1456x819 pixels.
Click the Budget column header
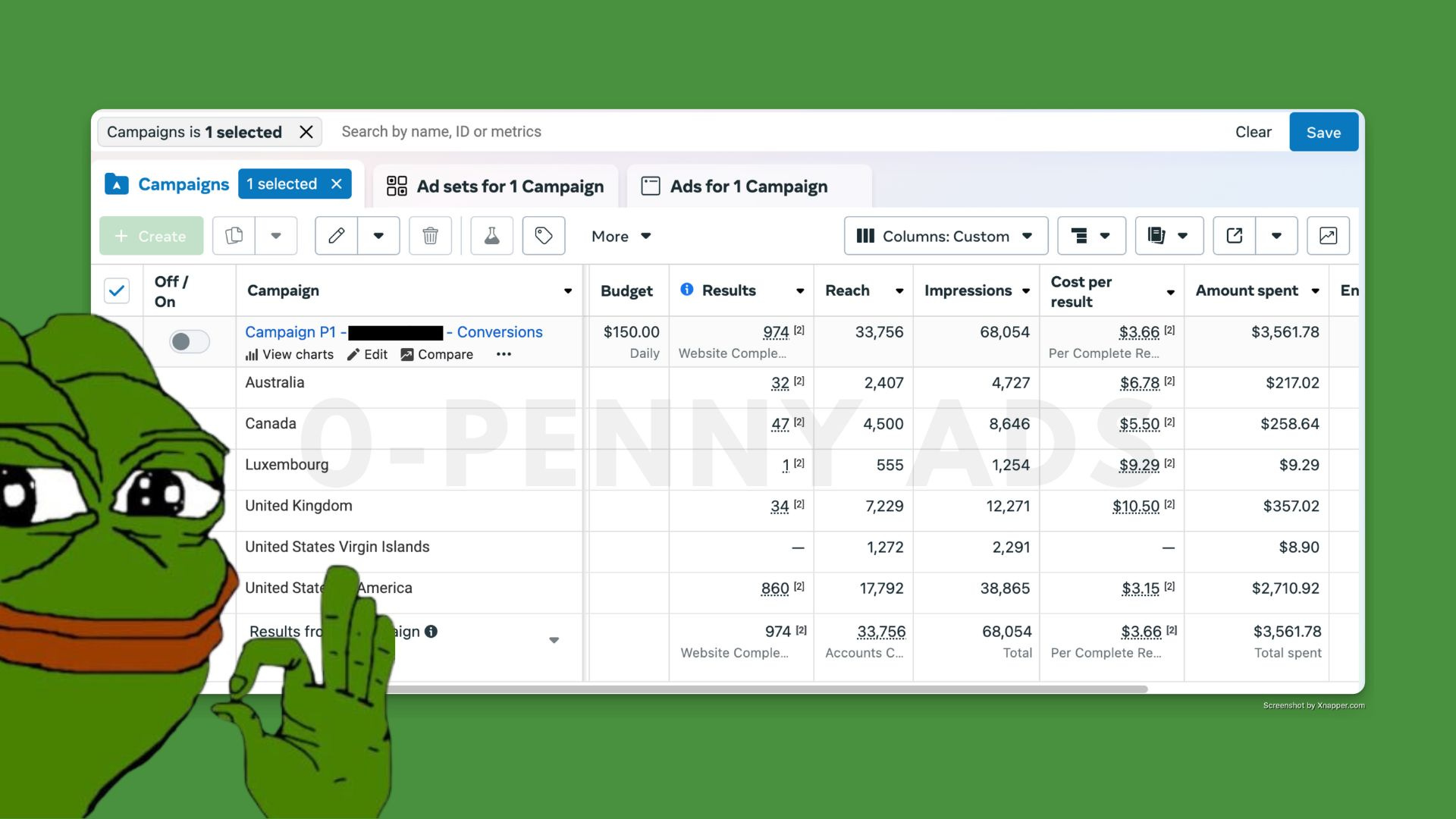tap(626, 290)
